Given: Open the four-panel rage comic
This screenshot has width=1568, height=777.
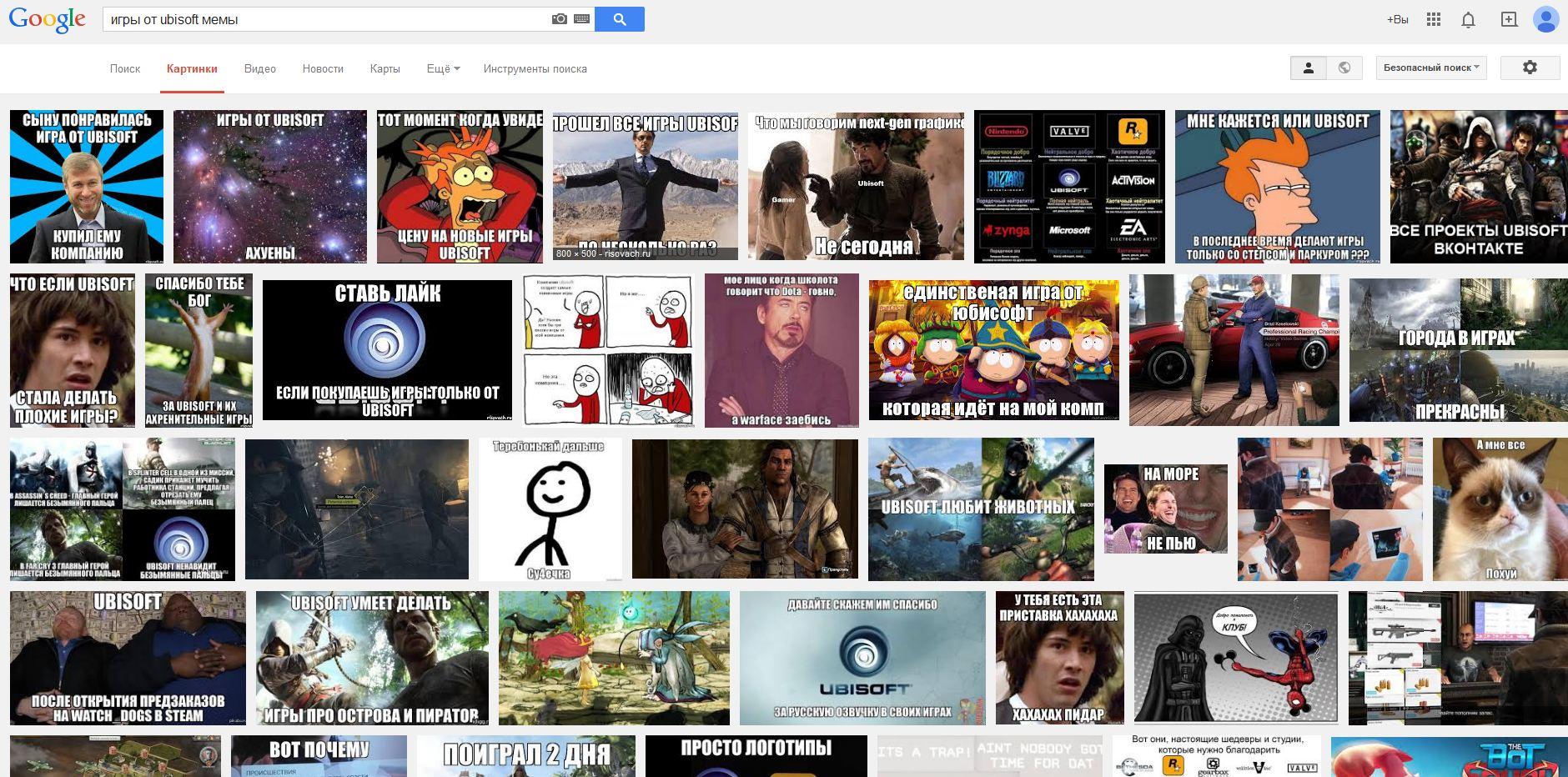Looking at the screenshot, I should (609, 351).
